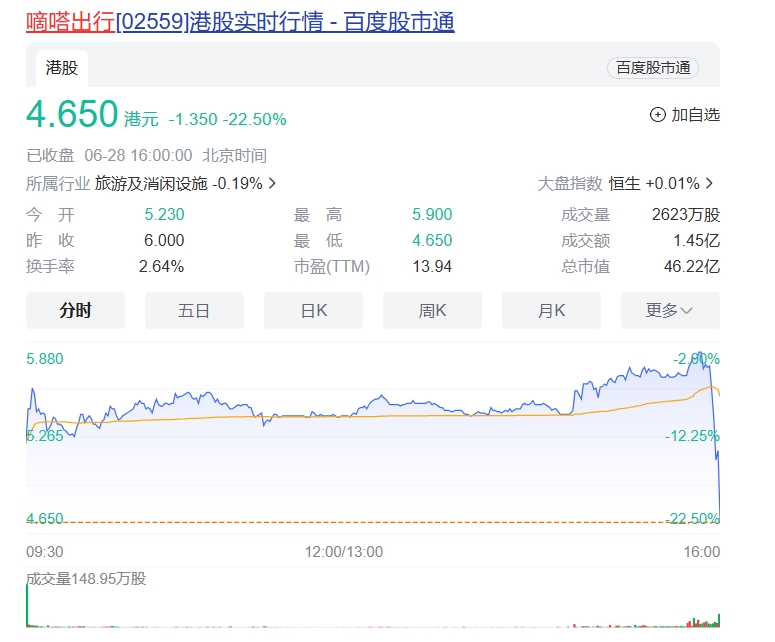
Task: Click the 成交额 value 1.45亿
Action: [696, 241]
